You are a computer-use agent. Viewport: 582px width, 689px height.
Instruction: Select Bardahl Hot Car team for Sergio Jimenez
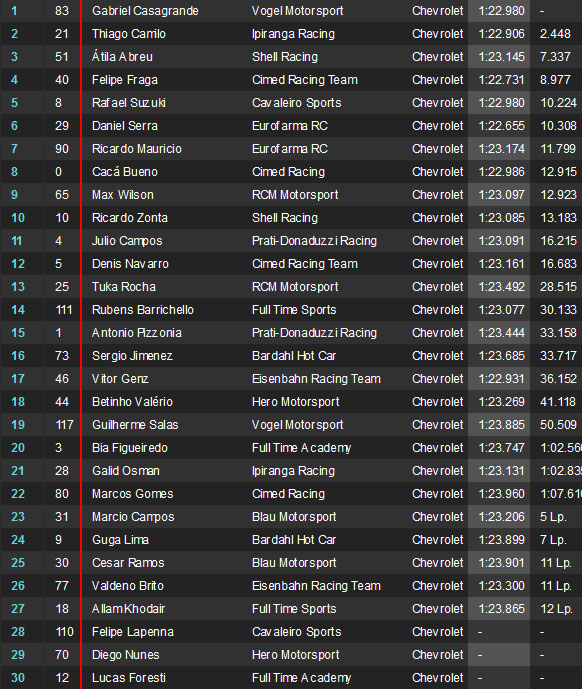click(294, 356)
